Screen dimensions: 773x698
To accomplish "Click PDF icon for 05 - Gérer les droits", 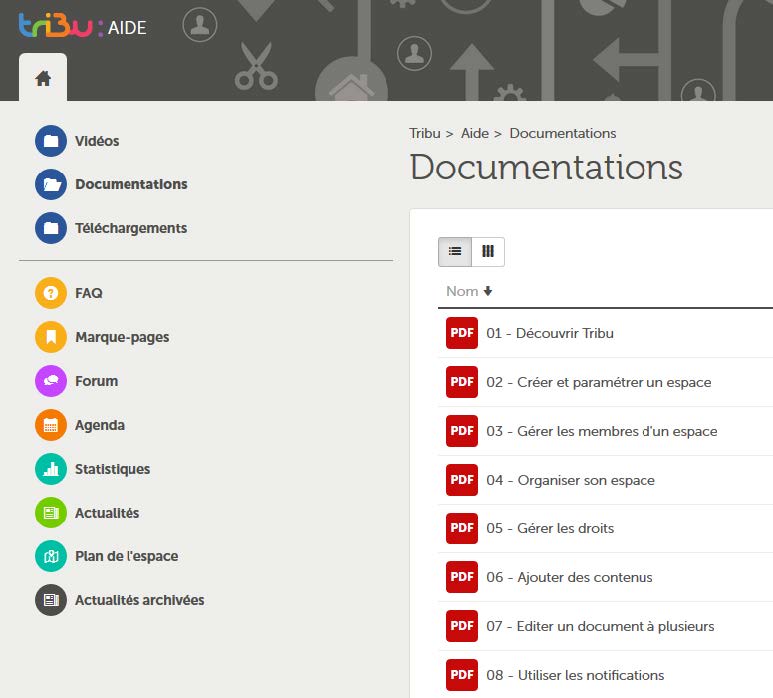I will tap(462, 528).
